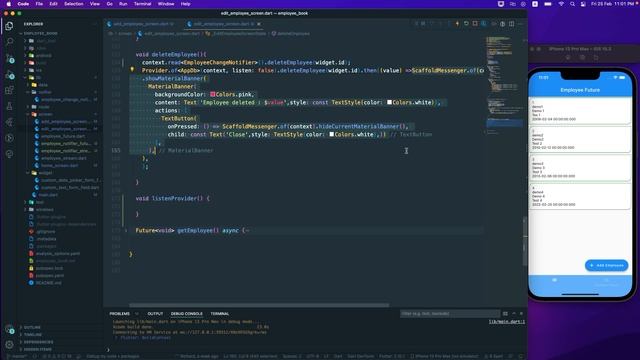Click the horizontal editor scrollbar
The height and width of the screenshot is (360, 640).
tap(259, 305)
